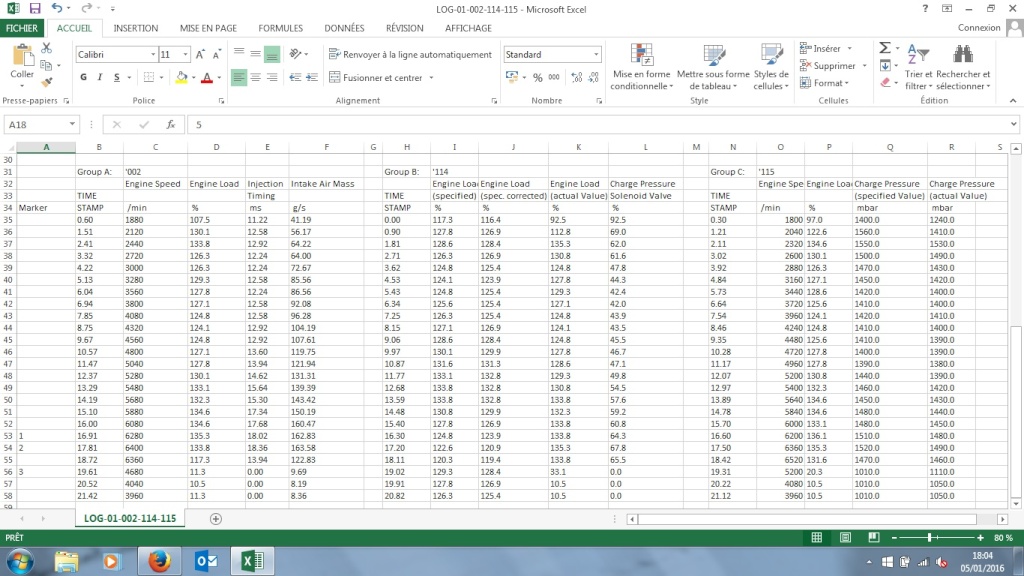Add a new sheet with plus icon
Screen dimensions: 1024x576
pyautogui.click(x=216, y=518)
